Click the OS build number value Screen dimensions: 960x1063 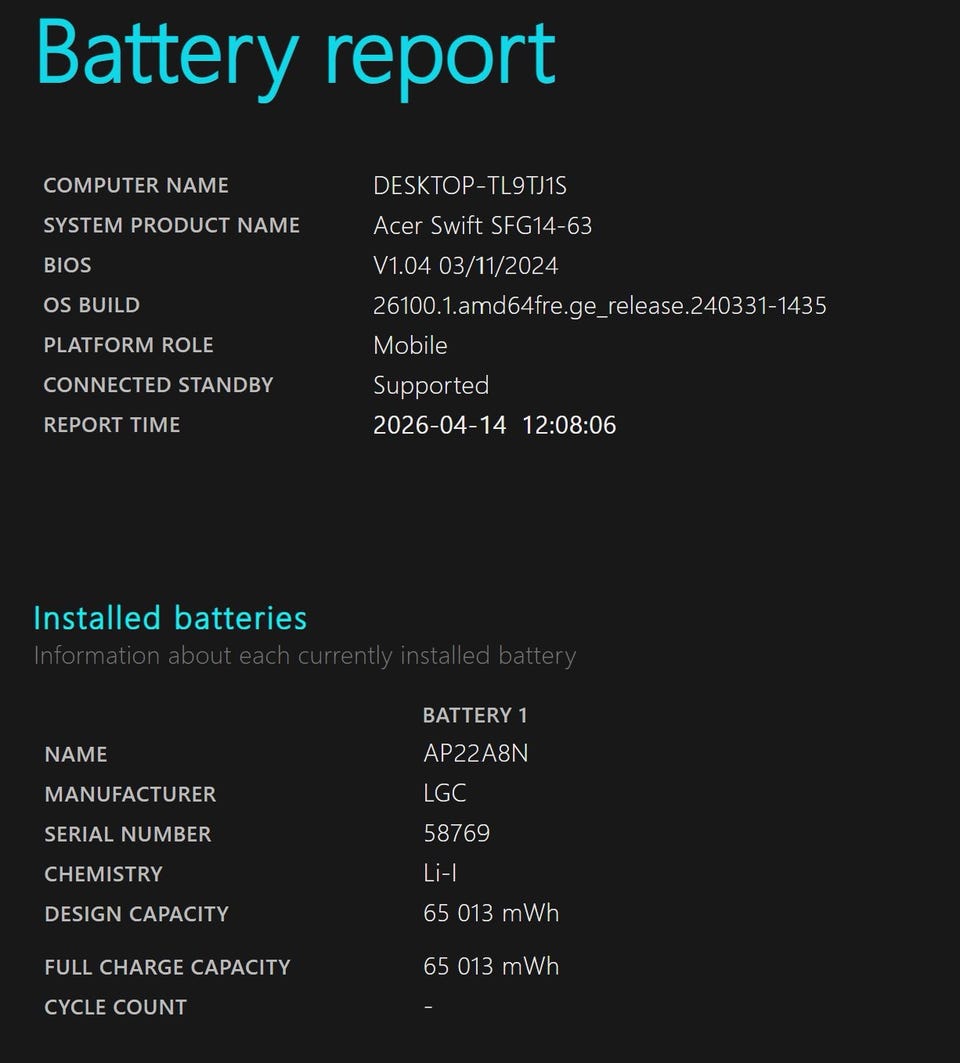point(599,306)
